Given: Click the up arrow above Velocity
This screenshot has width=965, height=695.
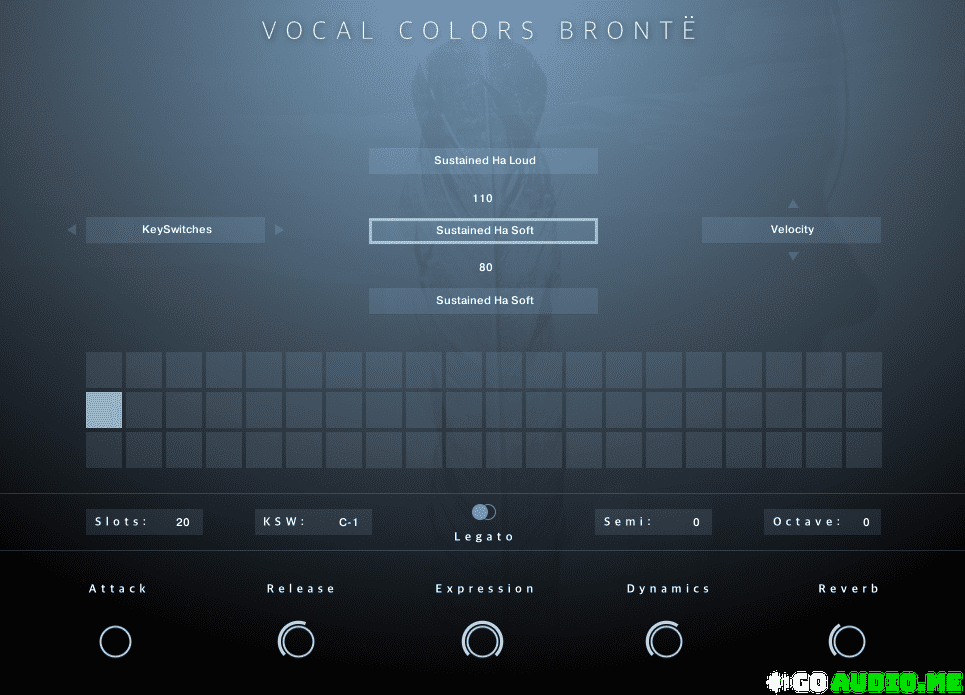Looking at the screenshot, I should [x=793, y=204].
